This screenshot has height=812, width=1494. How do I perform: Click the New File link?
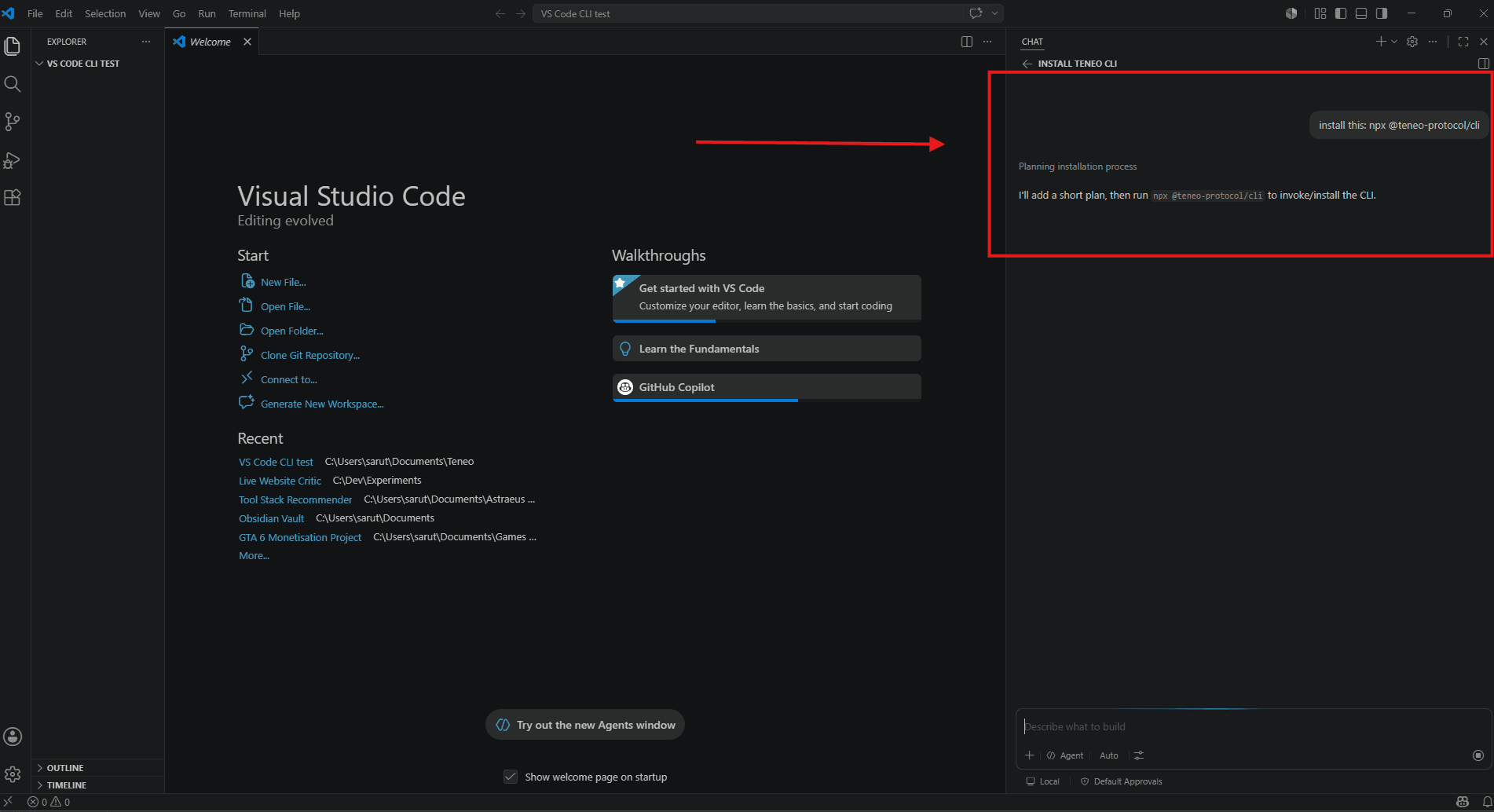pos(284,282)
